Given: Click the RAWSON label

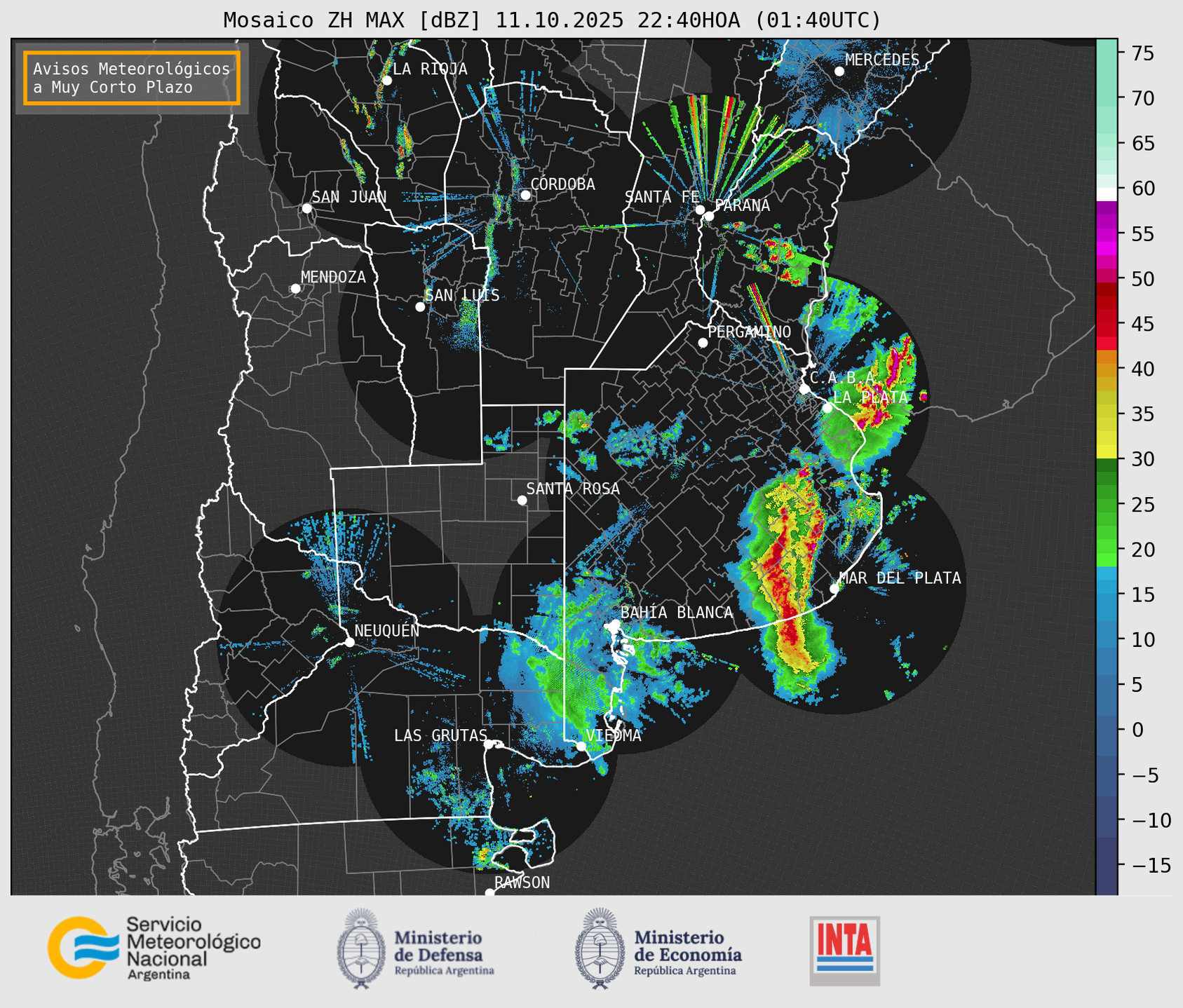Looking at the screenshot, I should click(x=522, y=883).
